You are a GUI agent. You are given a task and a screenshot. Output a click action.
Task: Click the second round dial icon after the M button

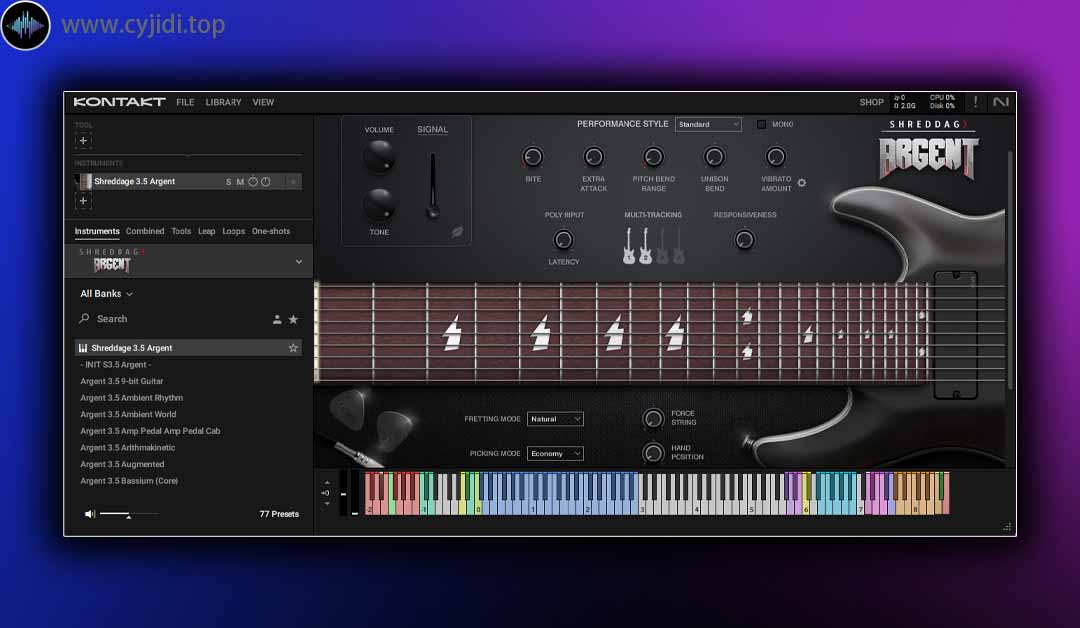click(x=265, y=182)
